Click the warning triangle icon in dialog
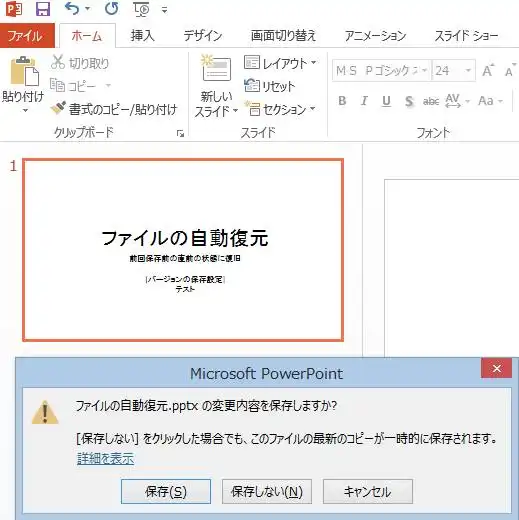The image size is (519, 520). (x=45, y=413)
